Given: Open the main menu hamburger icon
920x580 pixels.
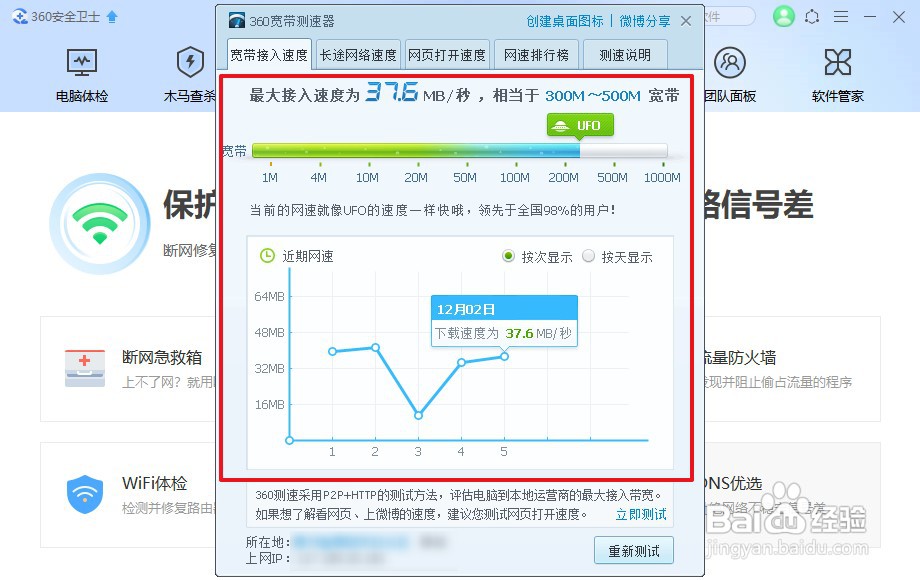Looking at the screenshot, I should coord(841,17).
